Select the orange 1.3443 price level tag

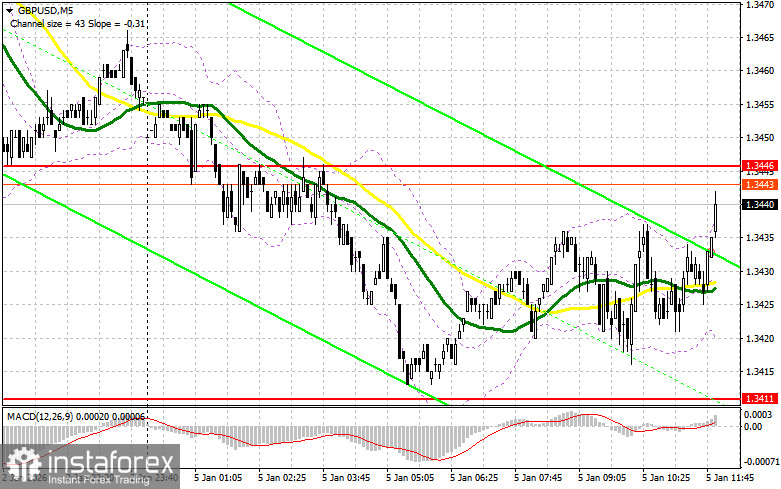pyautogui.click(x=760, y=184)
